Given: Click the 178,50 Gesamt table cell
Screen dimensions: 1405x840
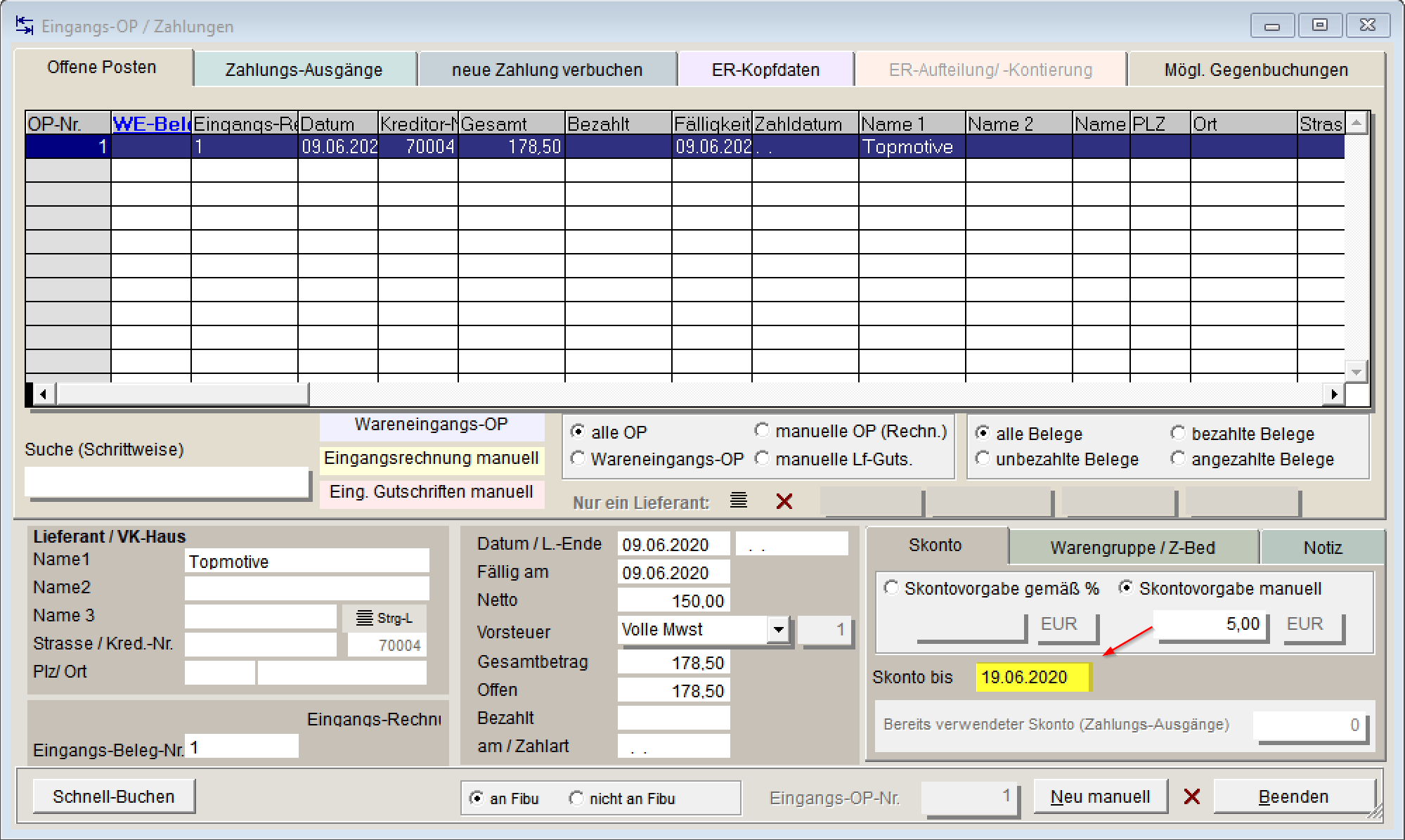Looking at the screenshot, I should tap(512, 146).
